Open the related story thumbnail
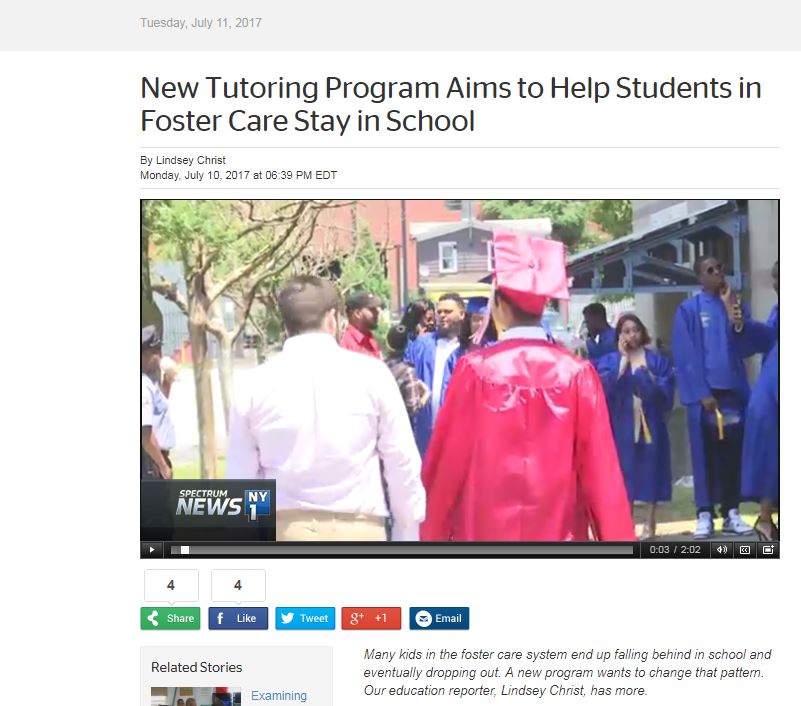801x706 pixels. (196, 697)
